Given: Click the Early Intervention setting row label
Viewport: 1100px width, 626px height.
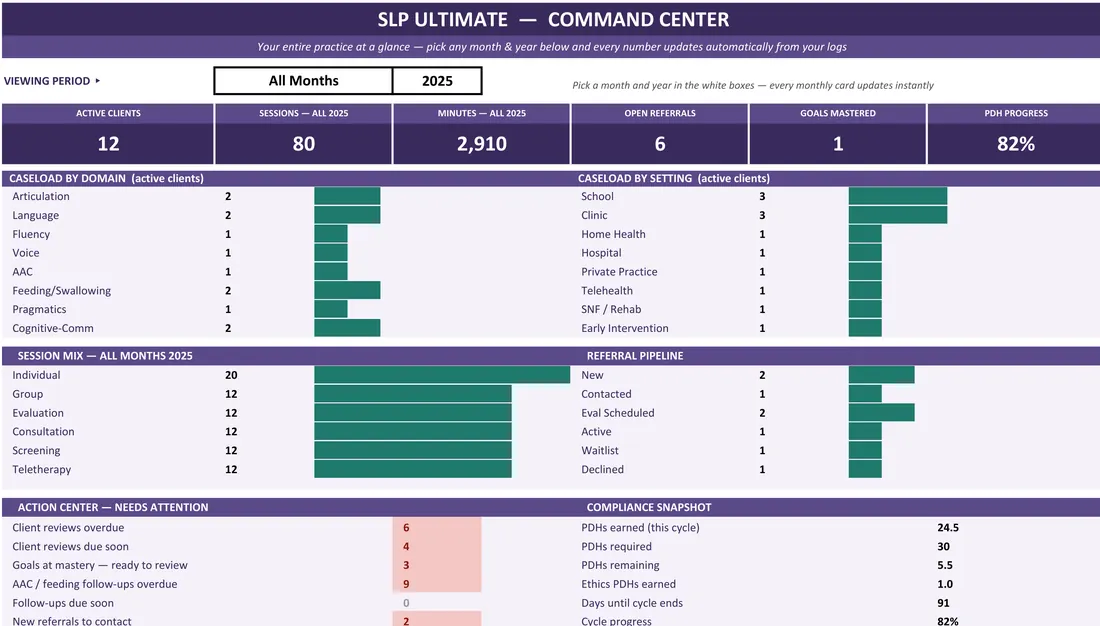Looking at the screenshot, I should pos(624,328).
